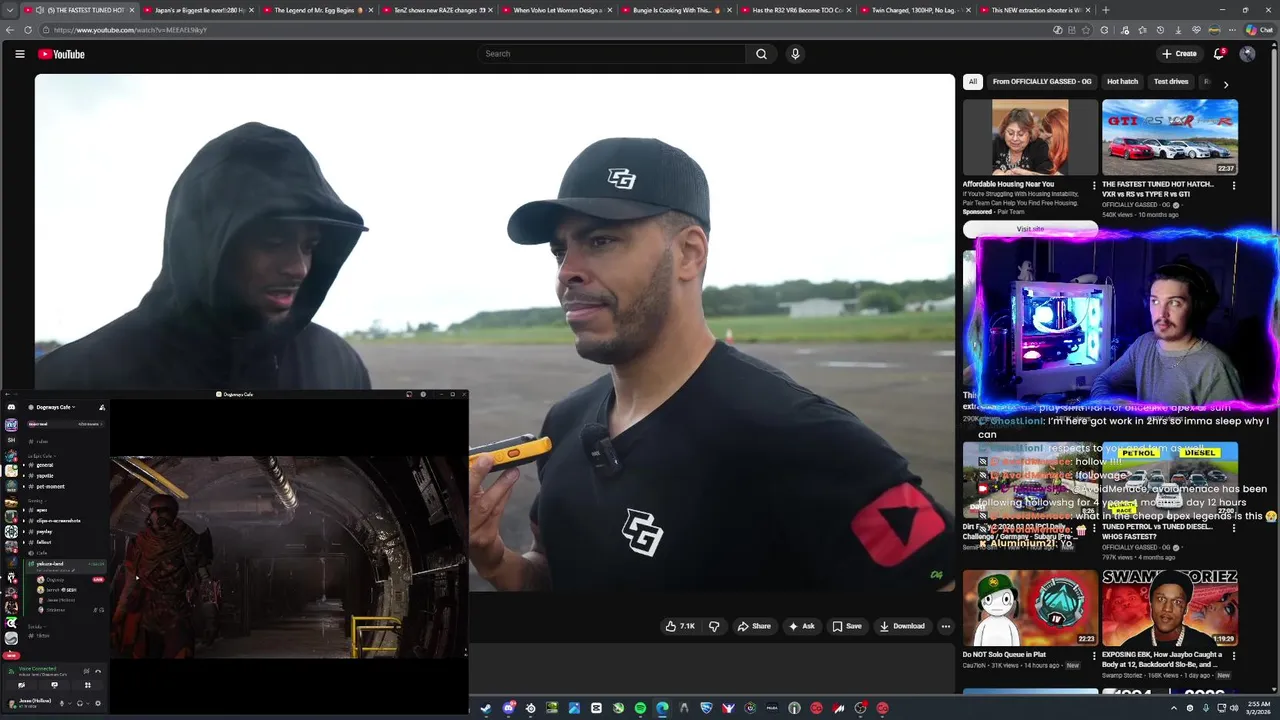Toggle Discord headphone deafen
Viewport: 1280px width, 720px height.
(x=80, y=703)
